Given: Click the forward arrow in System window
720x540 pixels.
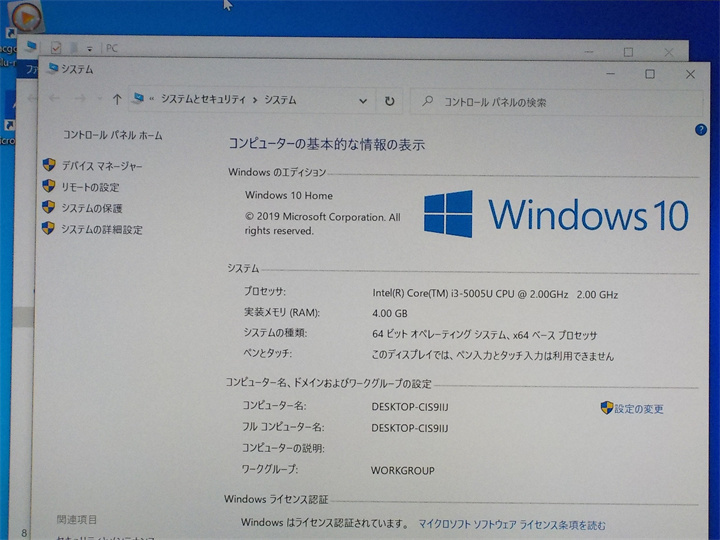Looking at the screenshot, I should pos(80,98).
